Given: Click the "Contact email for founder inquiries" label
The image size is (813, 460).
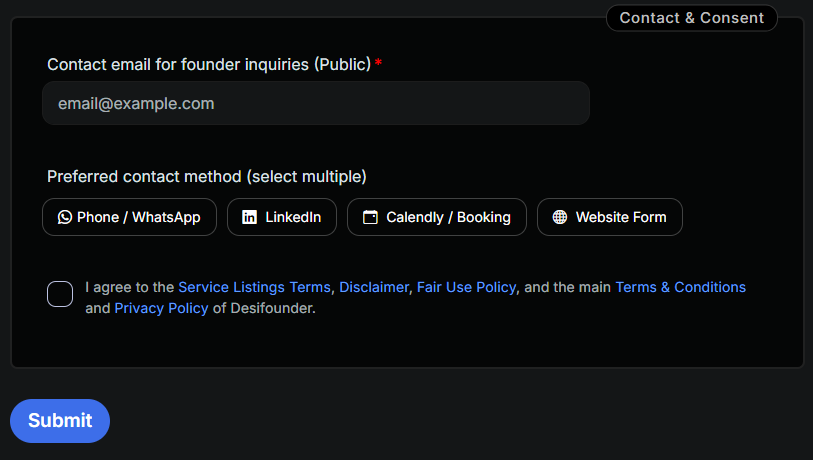Looking at the screenshot, I should tap(209, 64).
